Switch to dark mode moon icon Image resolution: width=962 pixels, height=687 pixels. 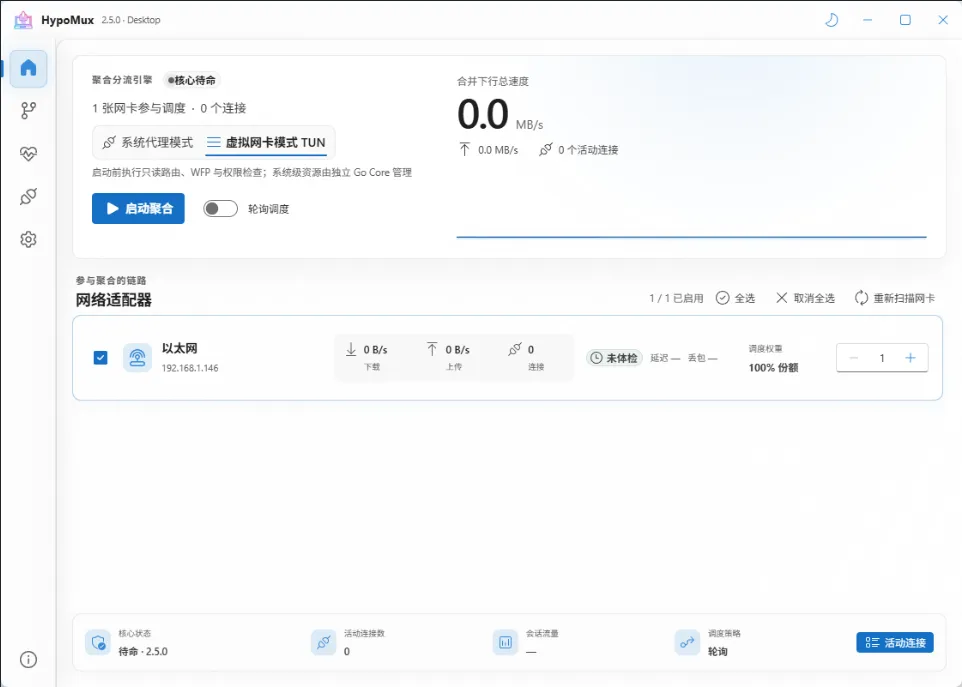point(831,20)
